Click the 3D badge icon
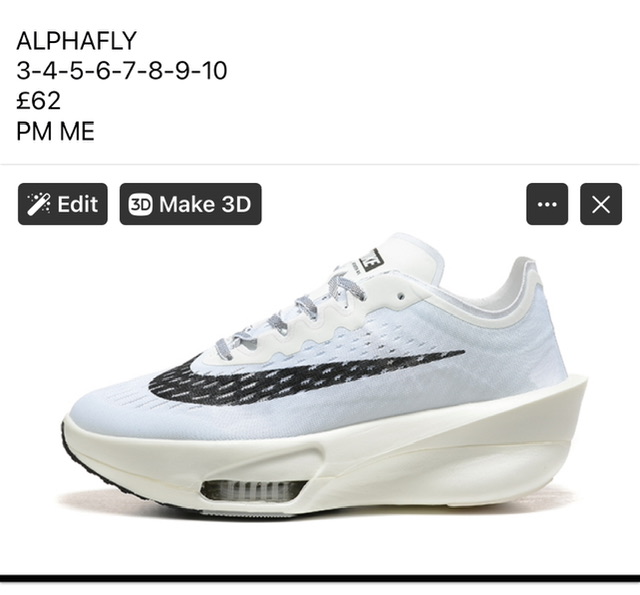Viewport: 640px width, 595px height. pyautogui.click(x=140, y=204)
